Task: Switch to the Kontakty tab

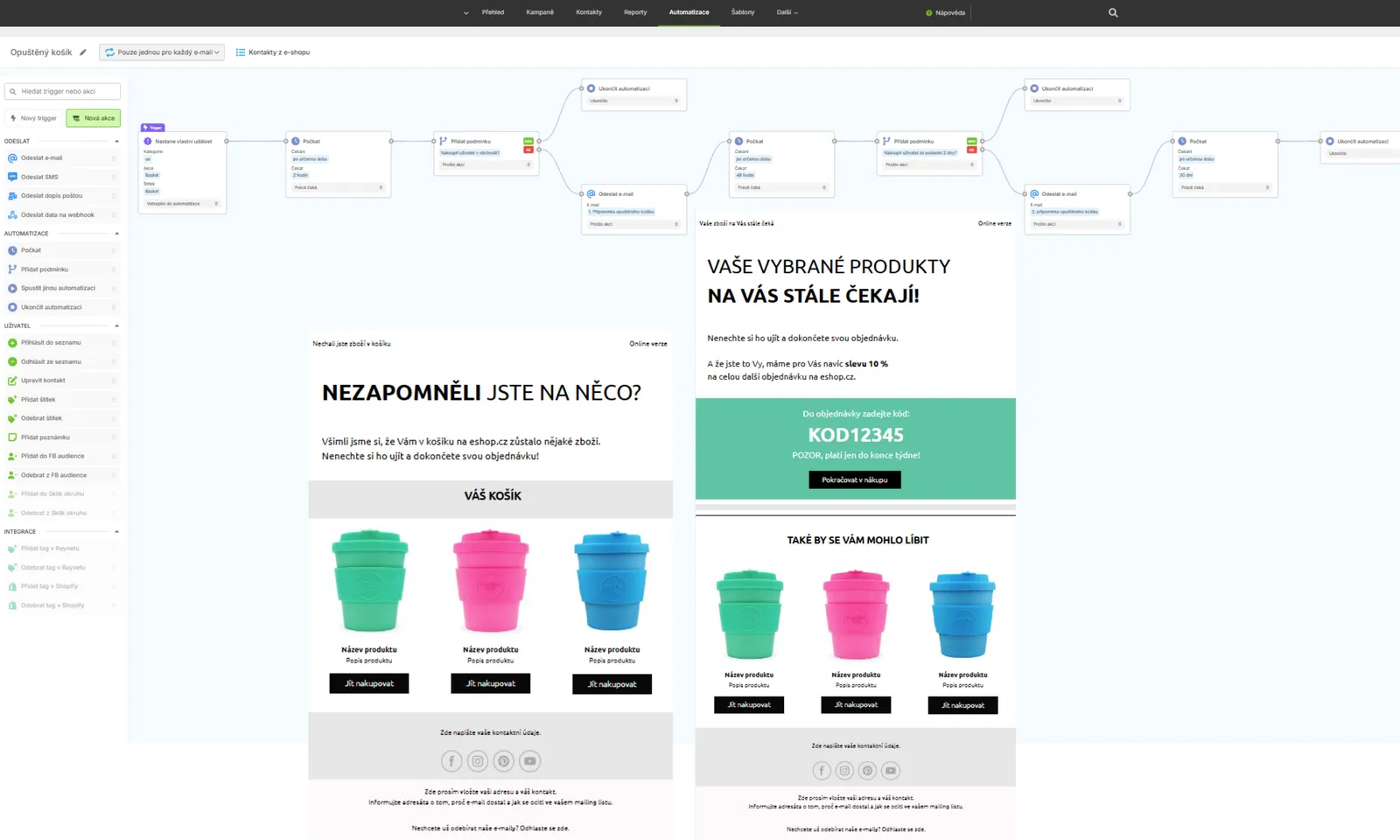Action: pyautogui.click(x=589, y=12)
